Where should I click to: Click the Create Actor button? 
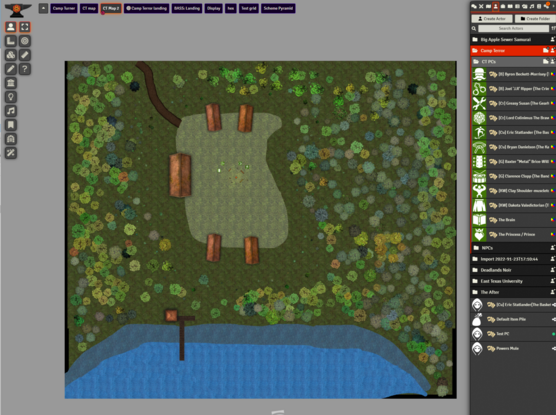(x=492, y=18)
